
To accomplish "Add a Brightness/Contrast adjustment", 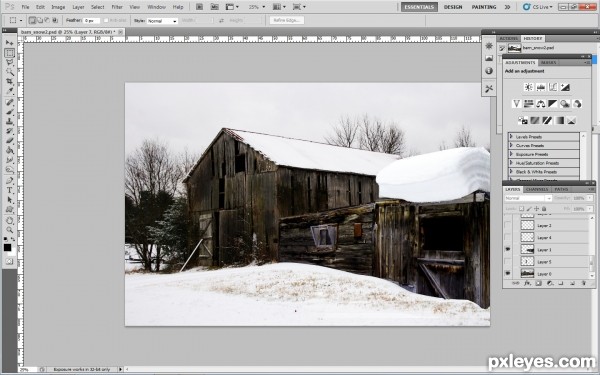I will point(529,87).
